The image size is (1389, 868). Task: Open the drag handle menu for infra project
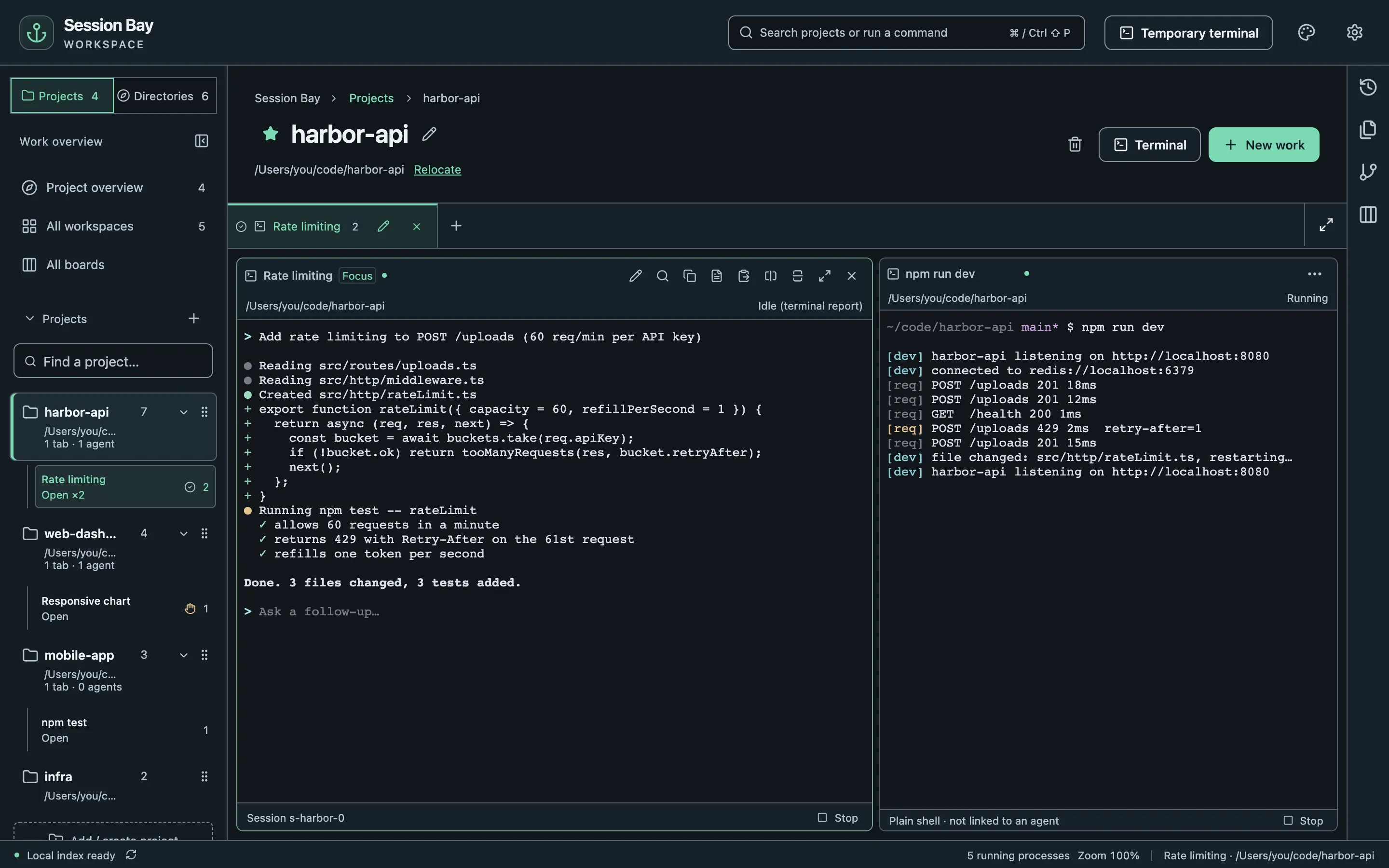tap(204, 777)
